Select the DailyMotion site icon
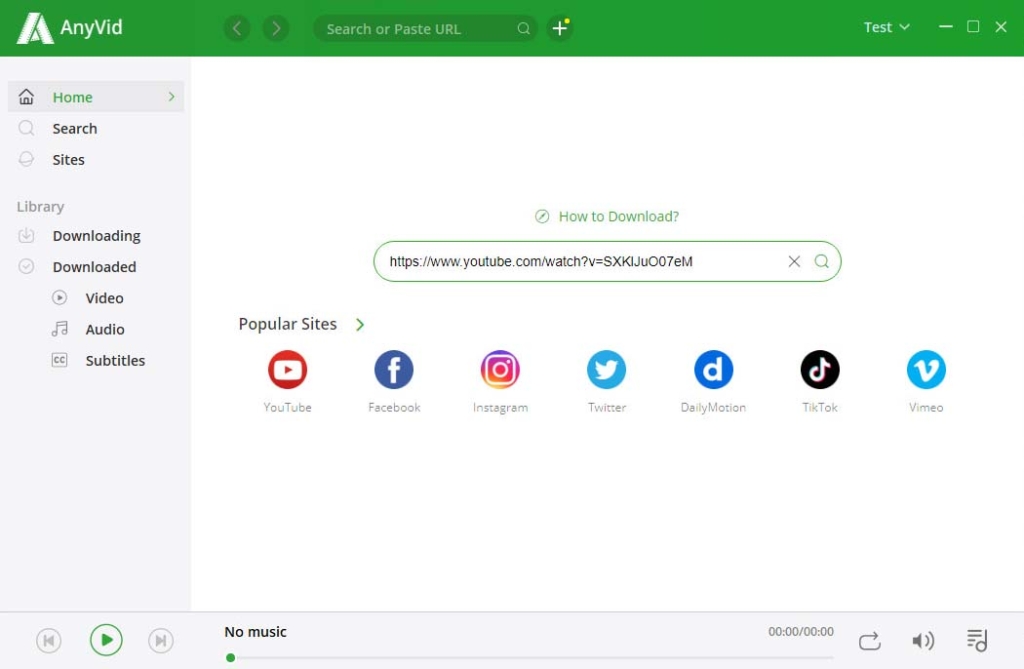This screenshot has height=669, width=1024. (x=713, y=370)
